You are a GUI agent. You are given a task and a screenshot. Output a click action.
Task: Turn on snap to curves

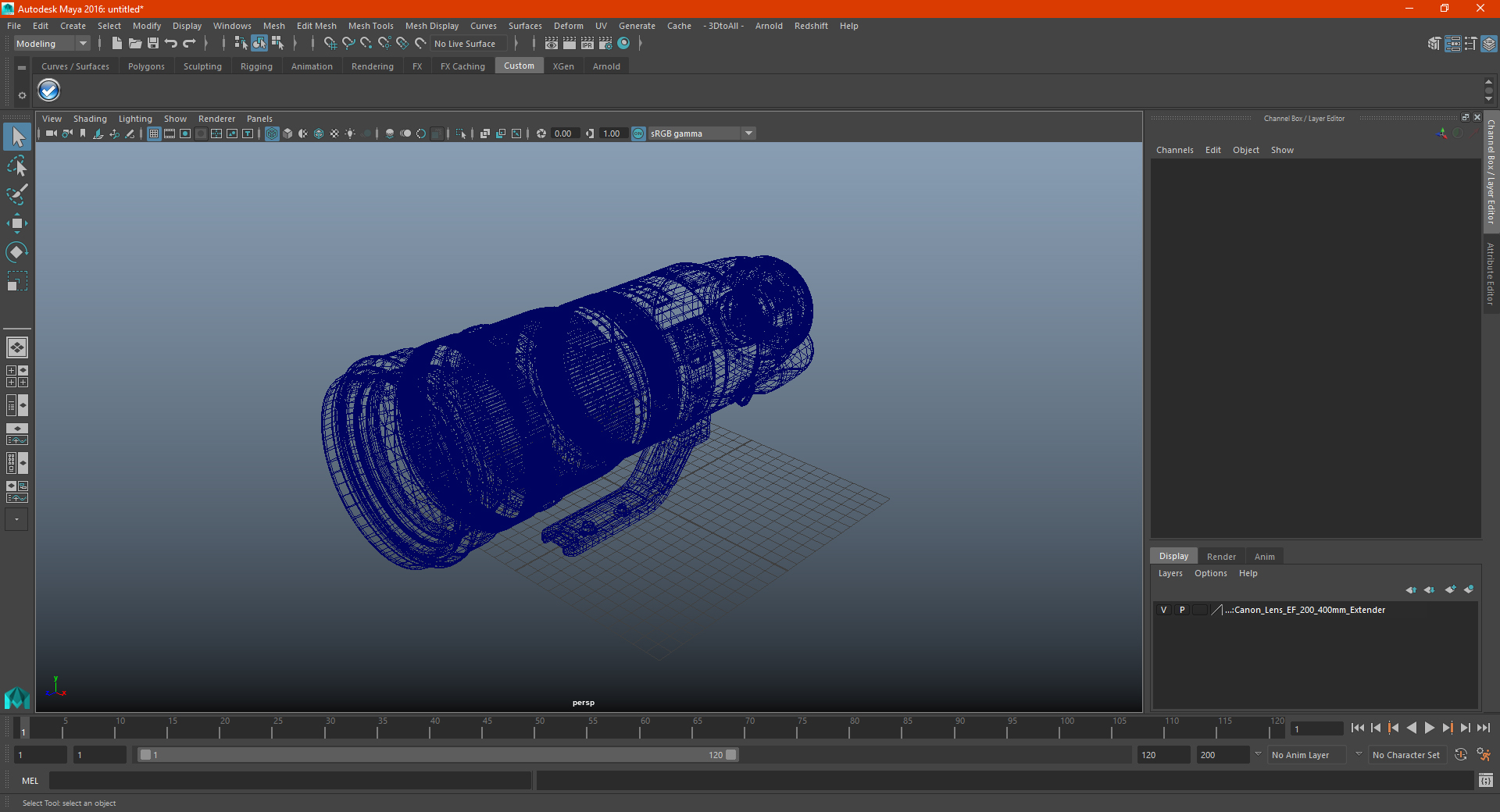348,44
